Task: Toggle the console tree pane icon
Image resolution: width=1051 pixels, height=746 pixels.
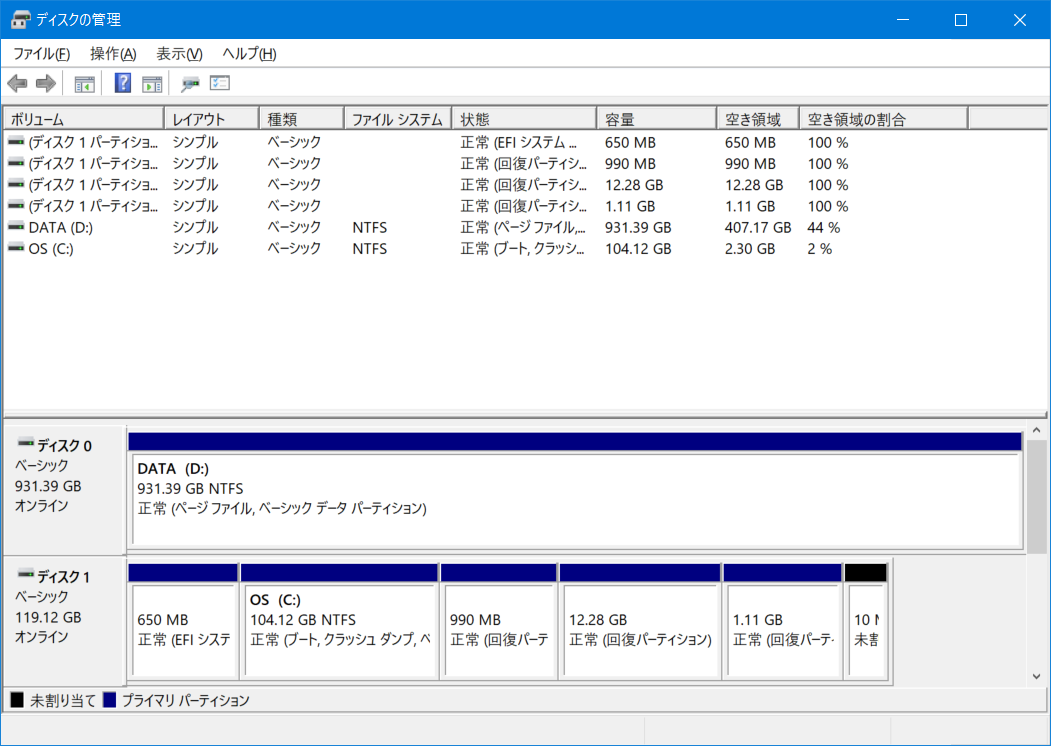Action: coord(84,83)
